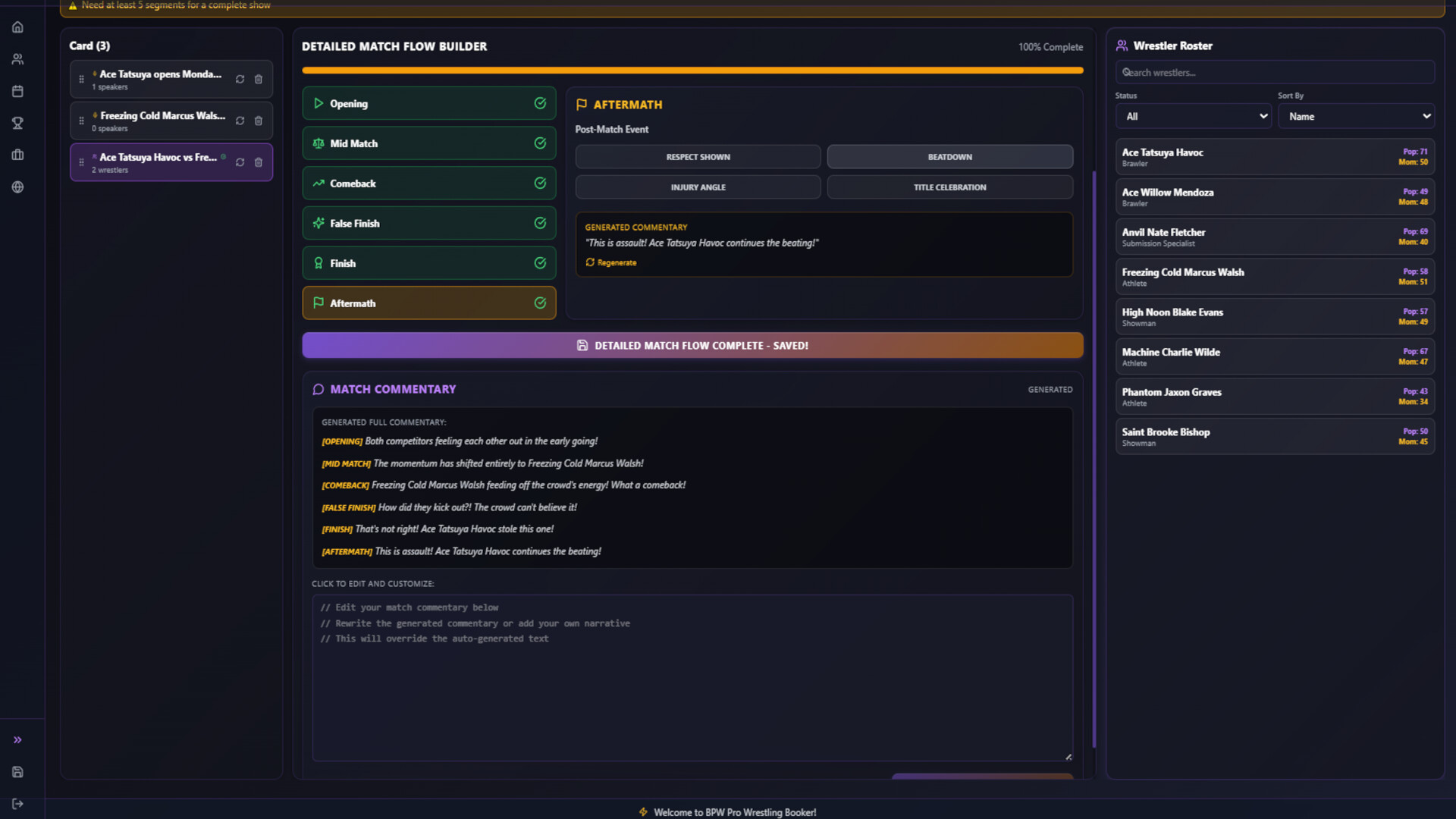Open the Status filter dropdown in Wrestler Roster
Screen dimensions: 1456x819
click(1193, 116)
